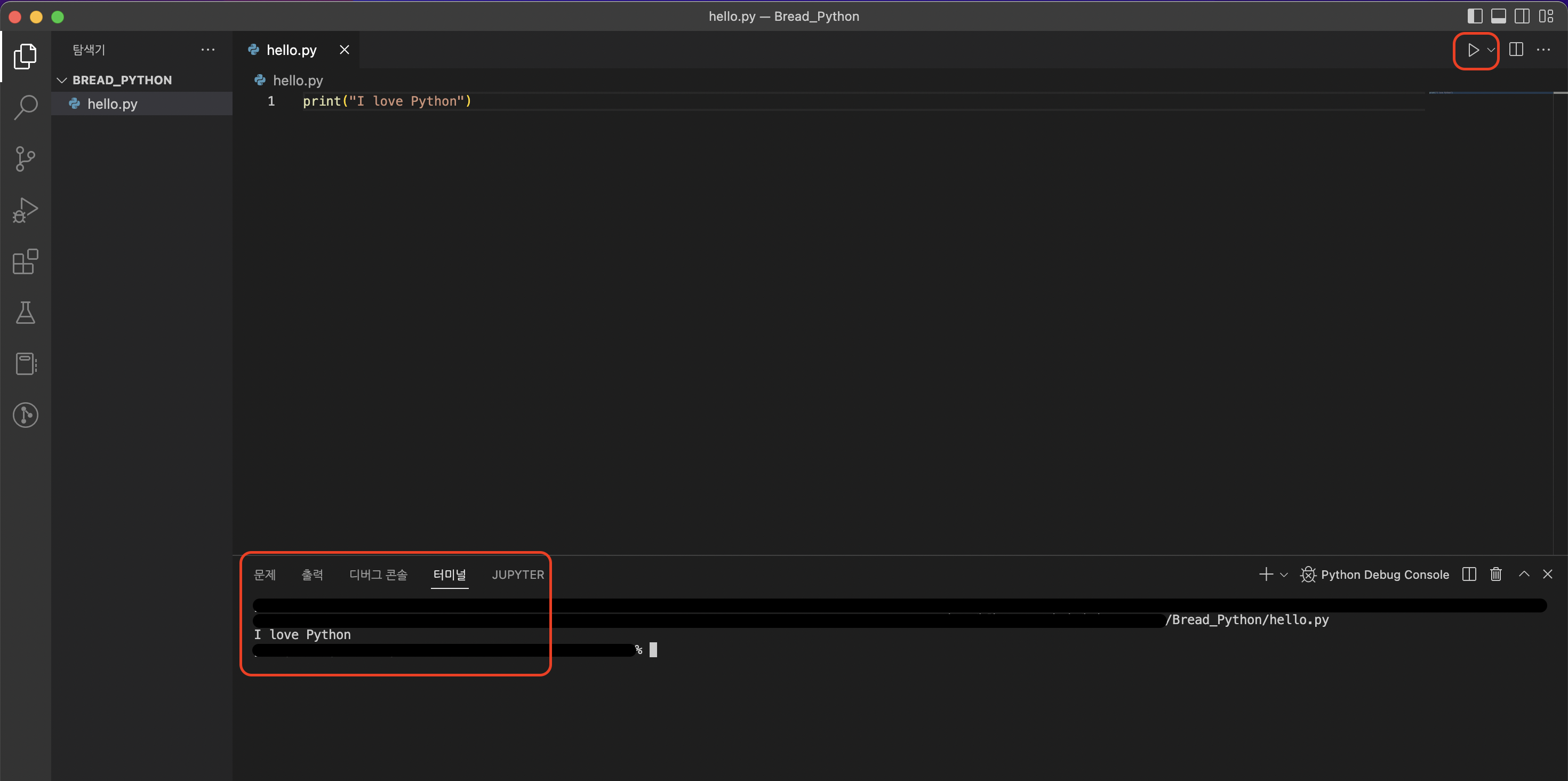Screen dimensions: 1568x781
Task: Open the Extensions marketplace view
Action: click(26, 262)
